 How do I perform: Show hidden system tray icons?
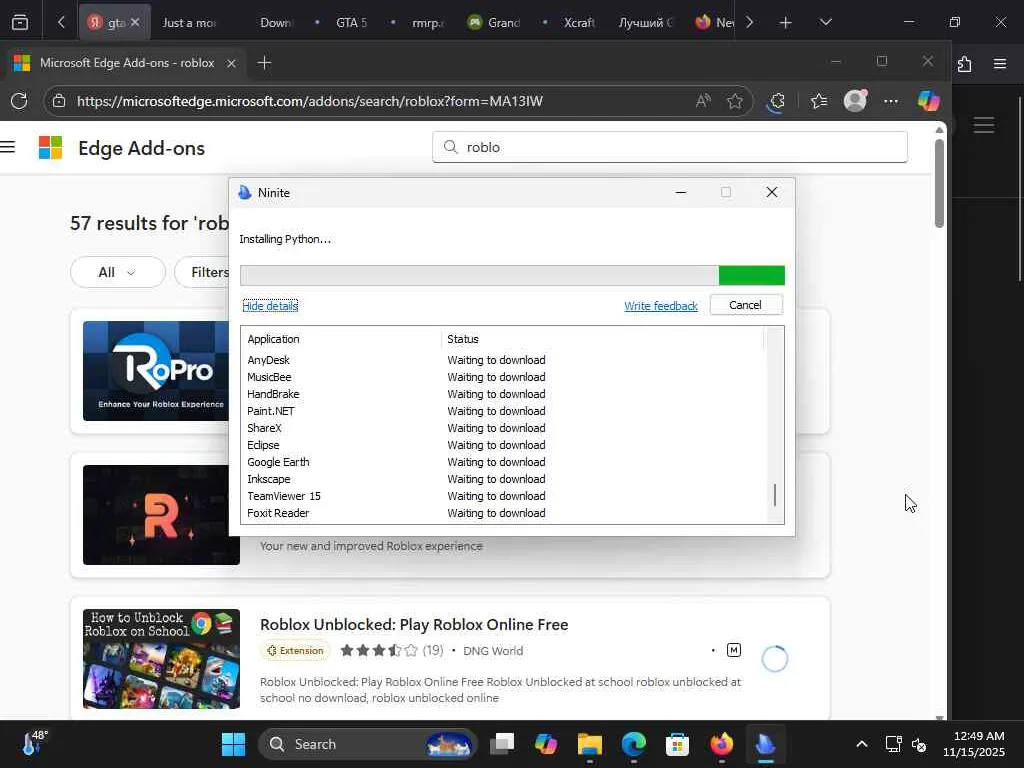point(862,744)
